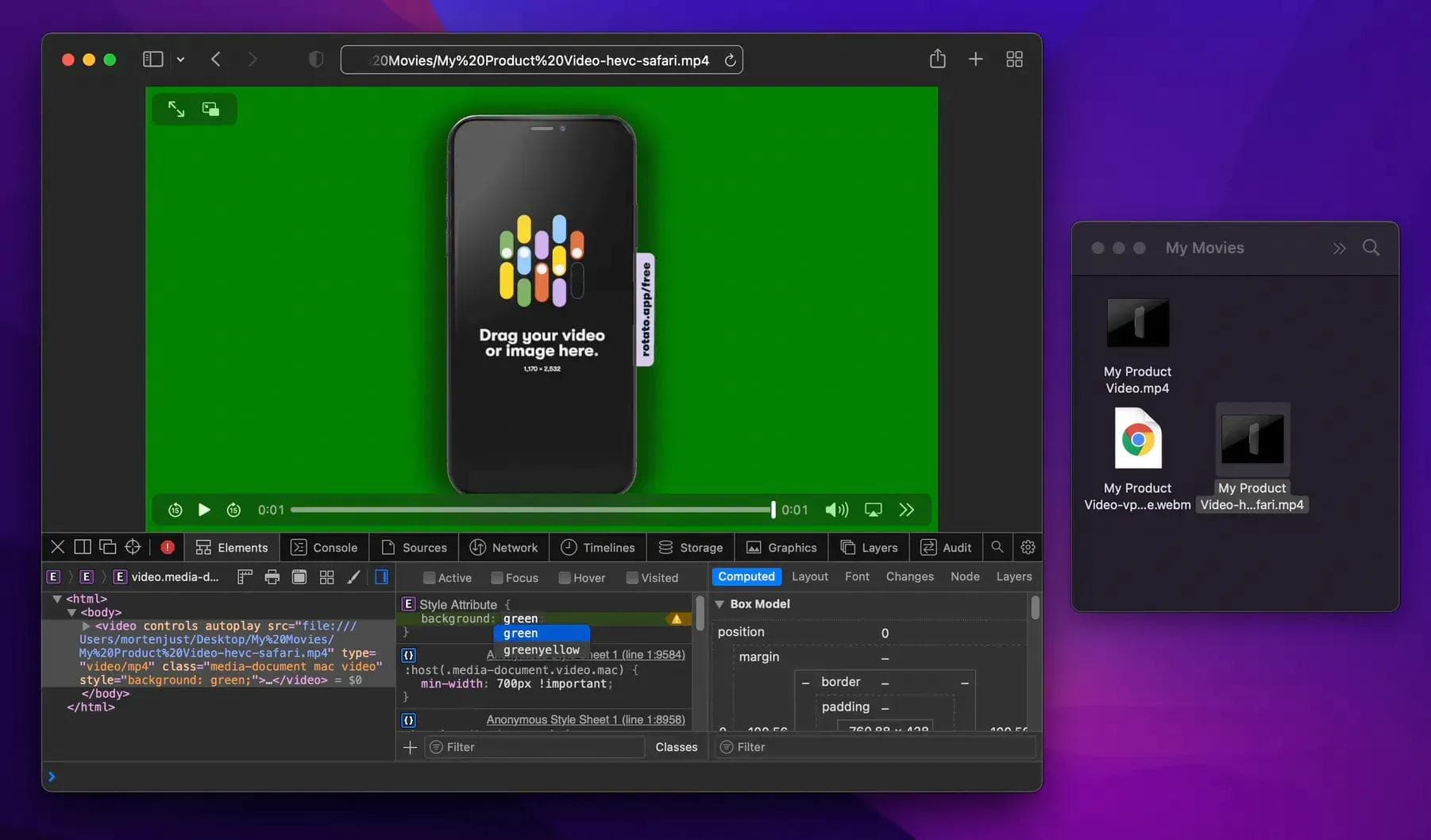Toggle the Visited pseudo-class checkbox
Image resolution: width=1431 pixels, height=840 pixels.
(x=632, y=578)
